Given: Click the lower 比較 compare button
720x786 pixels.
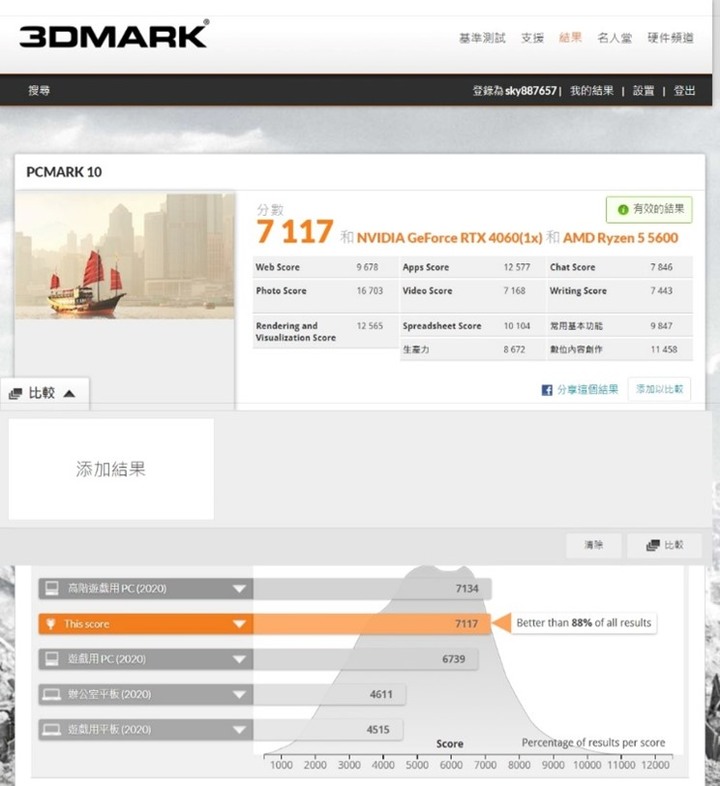Looking at the screenshot, I should coord(664,545).
